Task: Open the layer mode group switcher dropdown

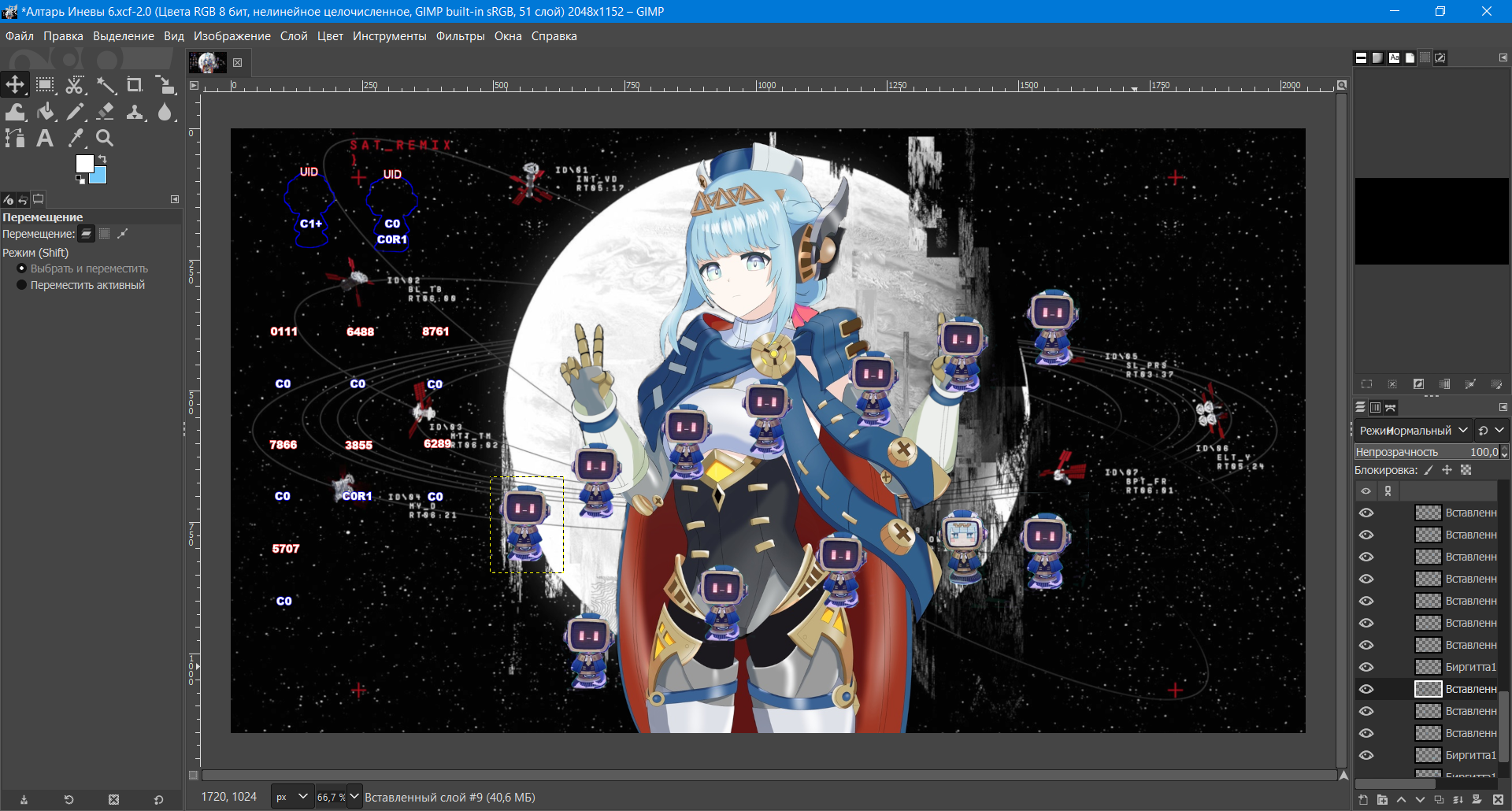Action: pos(1491,431)
